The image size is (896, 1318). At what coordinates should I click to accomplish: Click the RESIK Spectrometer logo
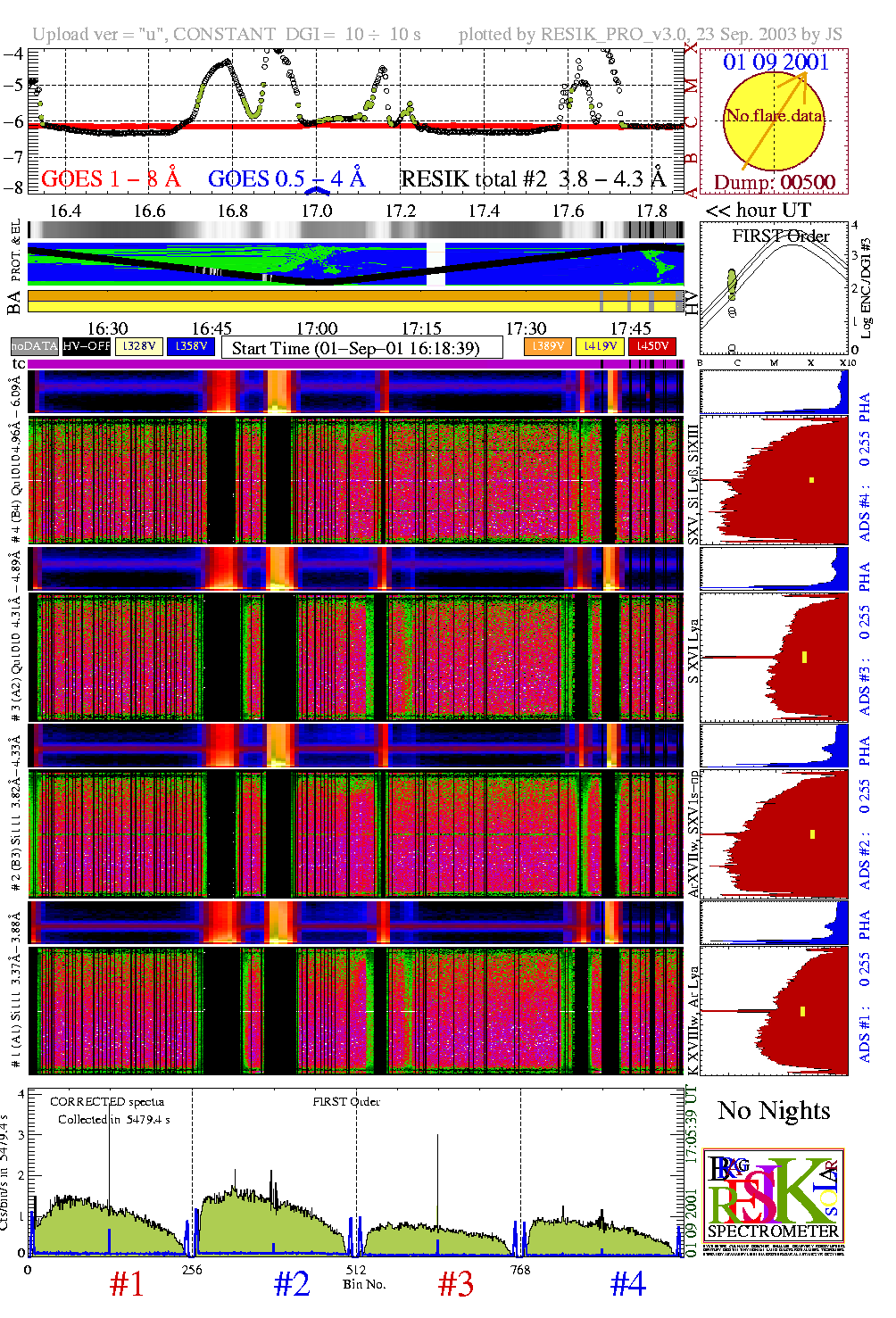click(773, 1200)
